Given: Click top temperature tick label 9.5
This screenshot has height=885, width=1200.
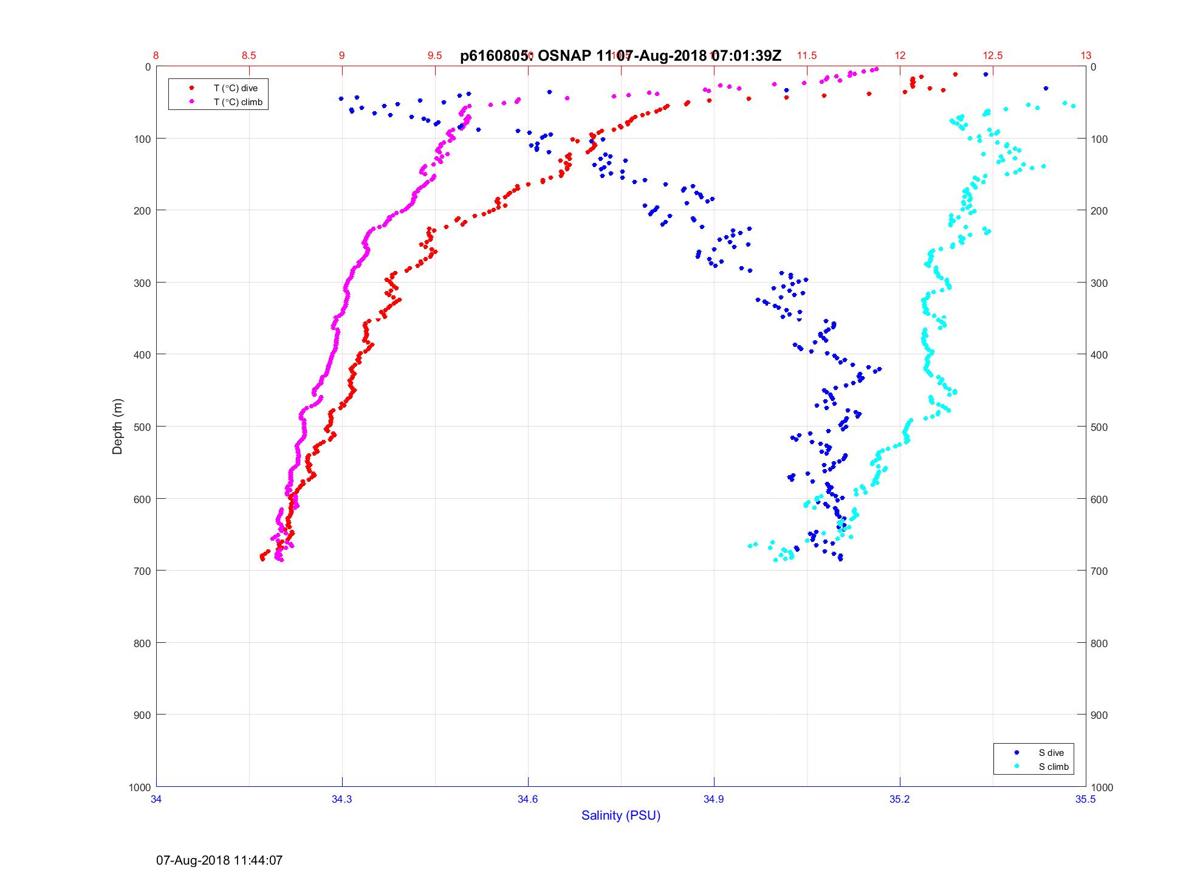Looking at the screenshot, I should tap(435, 56).
